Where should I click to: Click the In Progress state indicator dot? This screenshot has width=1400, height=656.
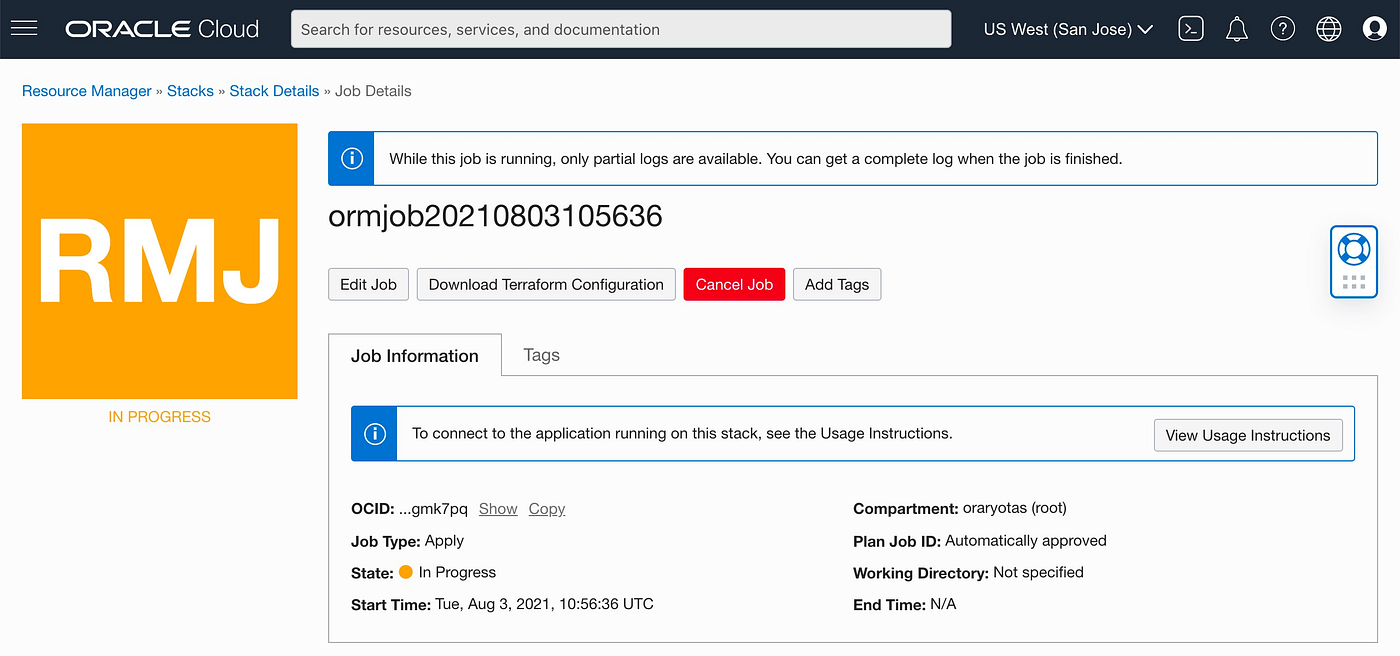coord(405,572)
